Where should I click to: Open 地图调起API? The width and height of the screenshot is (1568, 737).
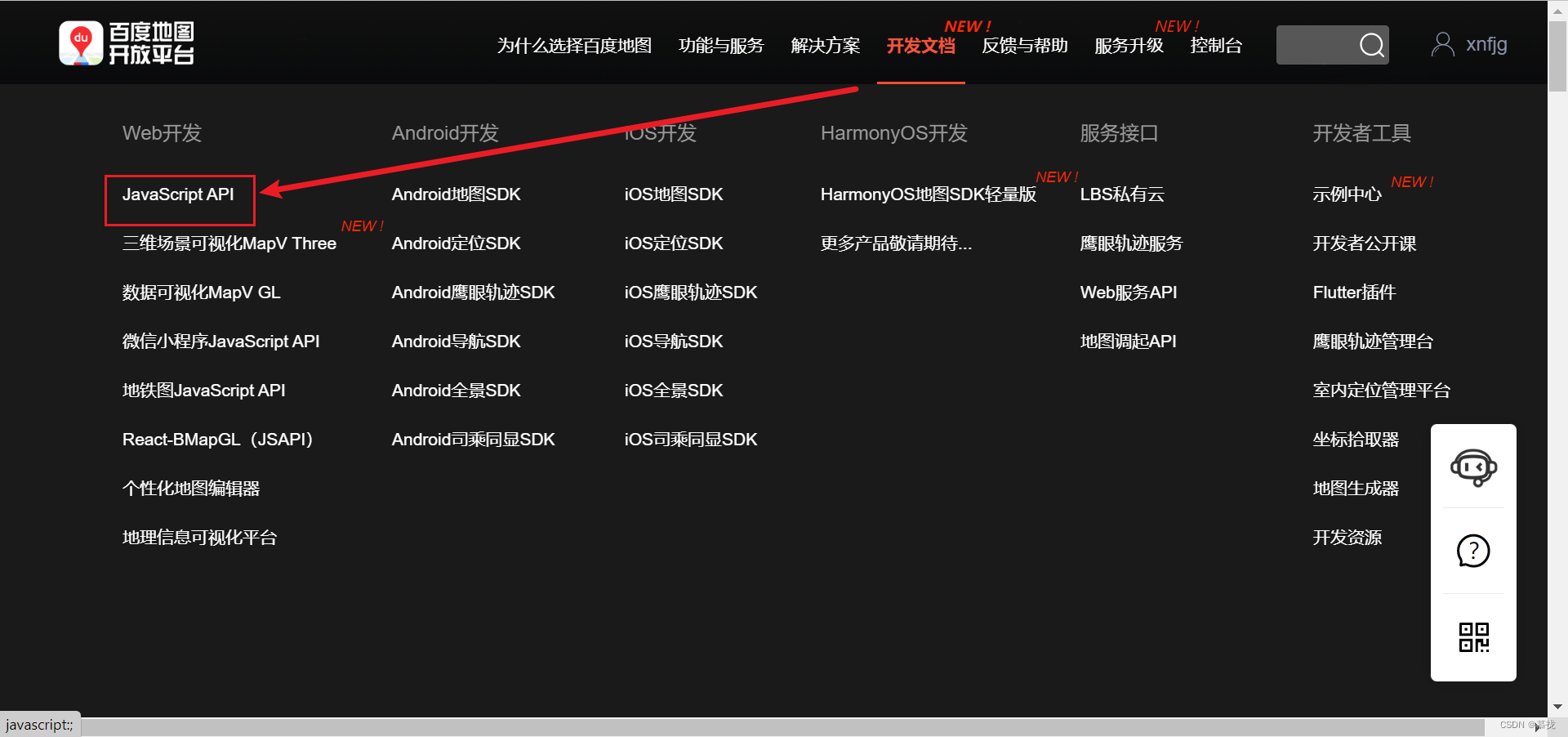[x=1129, y=342]
